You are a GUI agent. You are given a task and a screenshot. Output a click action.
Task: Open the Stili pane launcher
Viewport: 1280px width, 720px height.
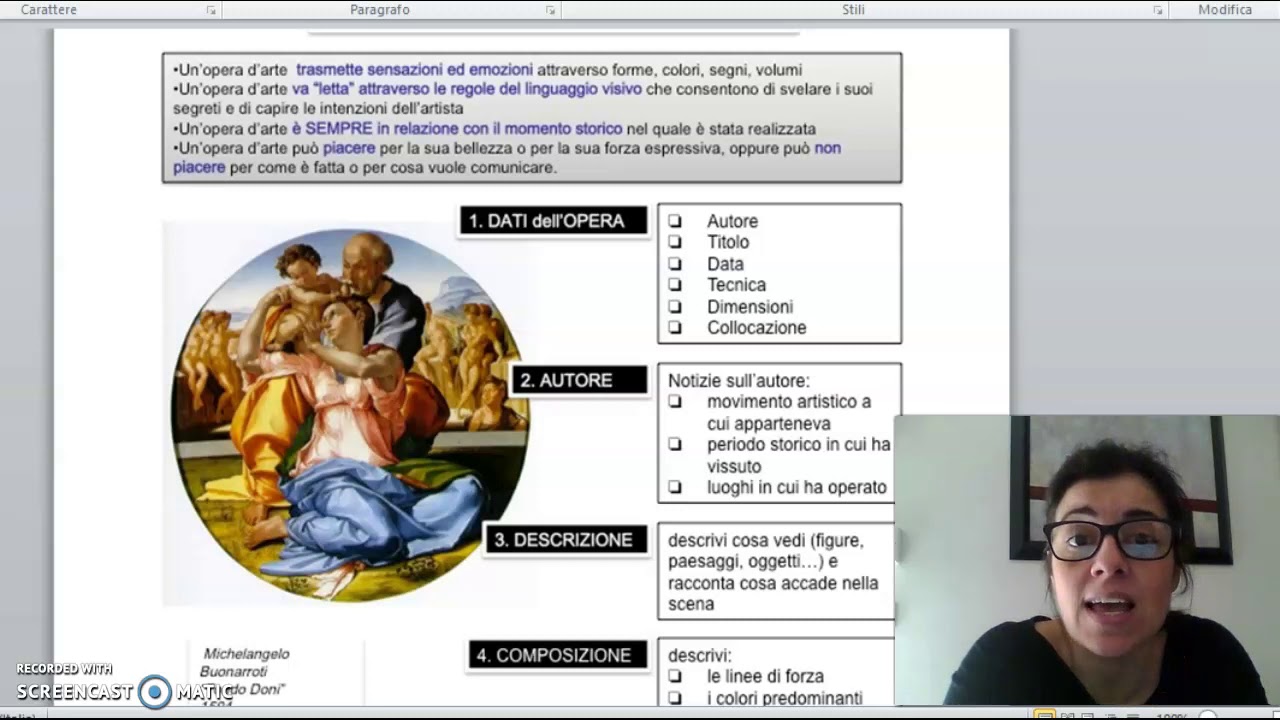tap(1158, 10)
